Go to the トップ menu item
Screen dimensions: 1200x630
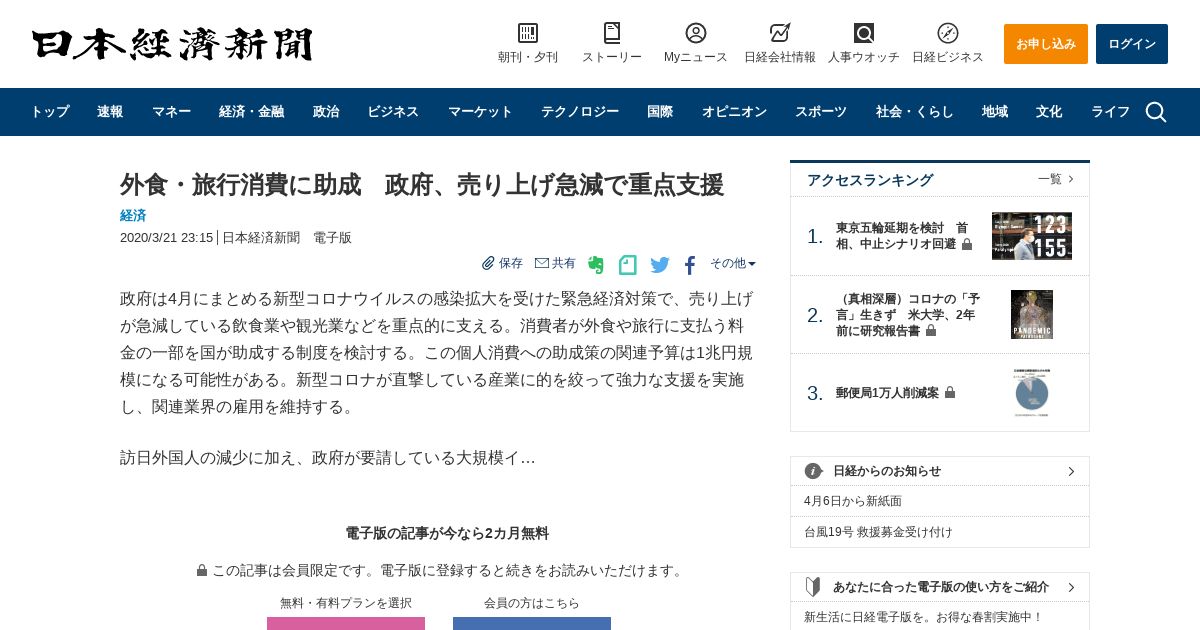click(50, 112)
